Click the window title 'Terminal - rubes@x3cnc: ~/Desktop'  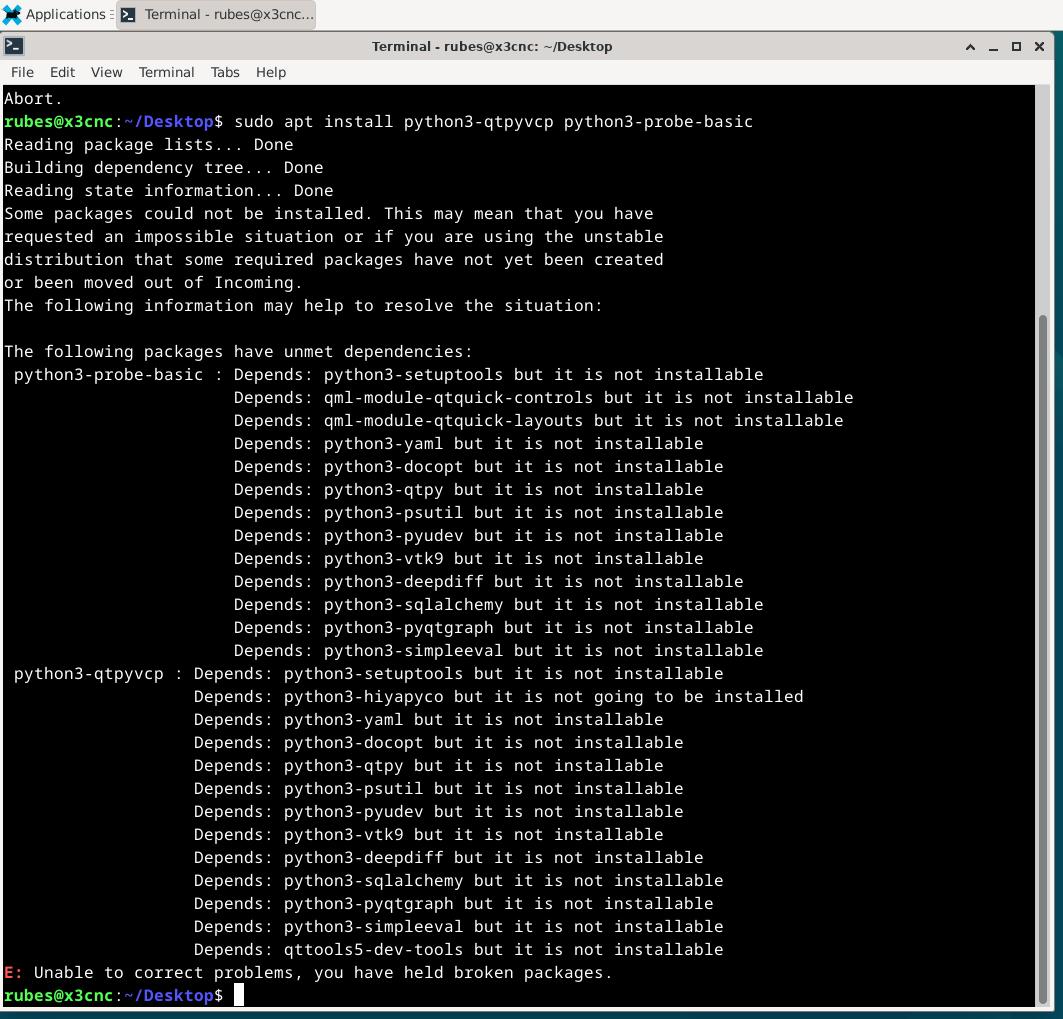(x=492, y=46)
